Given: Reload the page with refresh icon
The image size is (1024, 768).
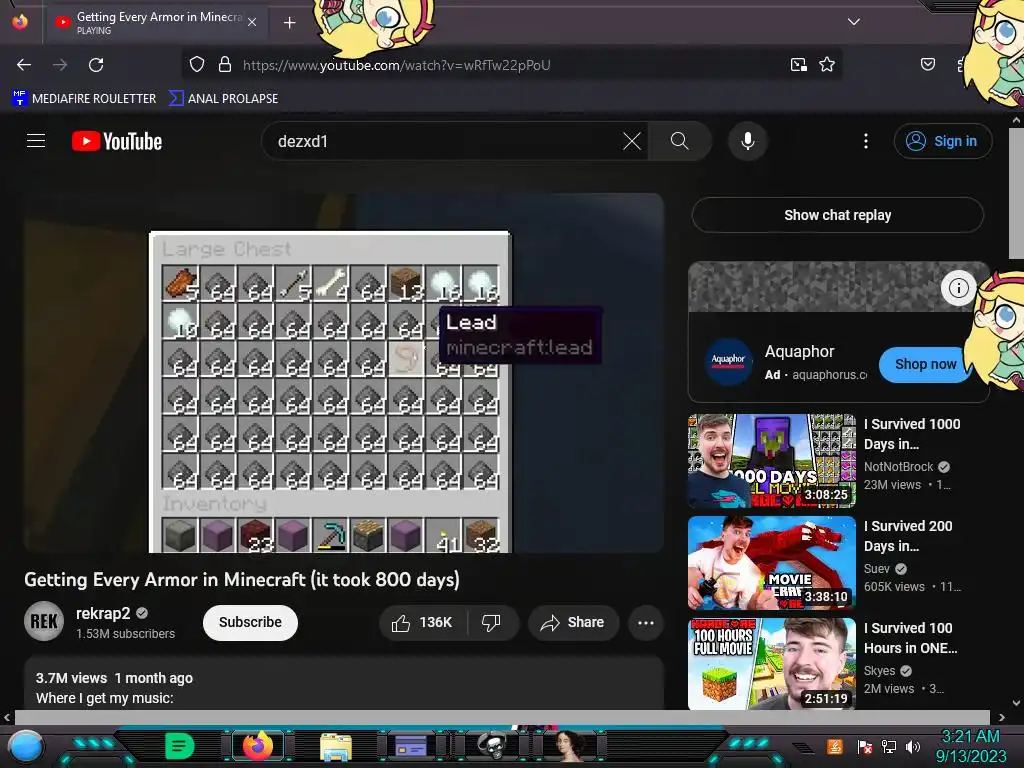Looking at the screenshot, I should pos(96,65).
